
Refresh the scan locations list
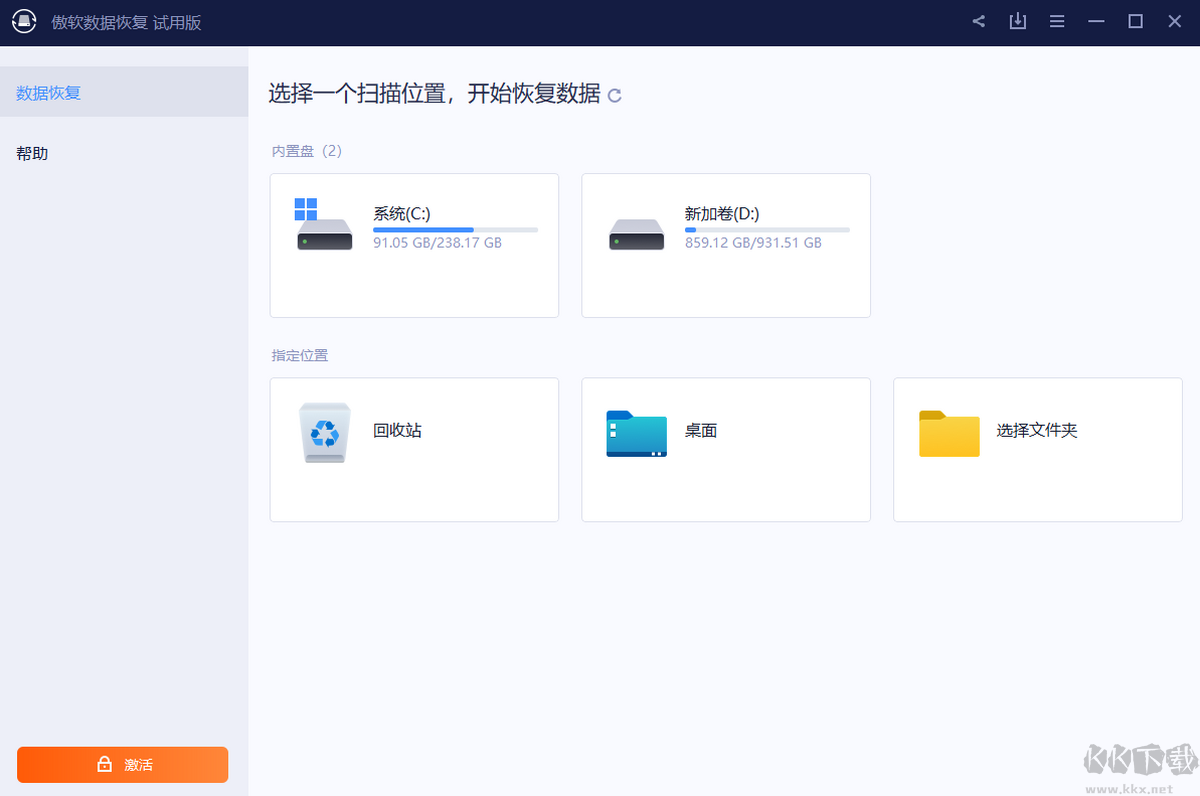pyautogui.click(x=615, y=95)
